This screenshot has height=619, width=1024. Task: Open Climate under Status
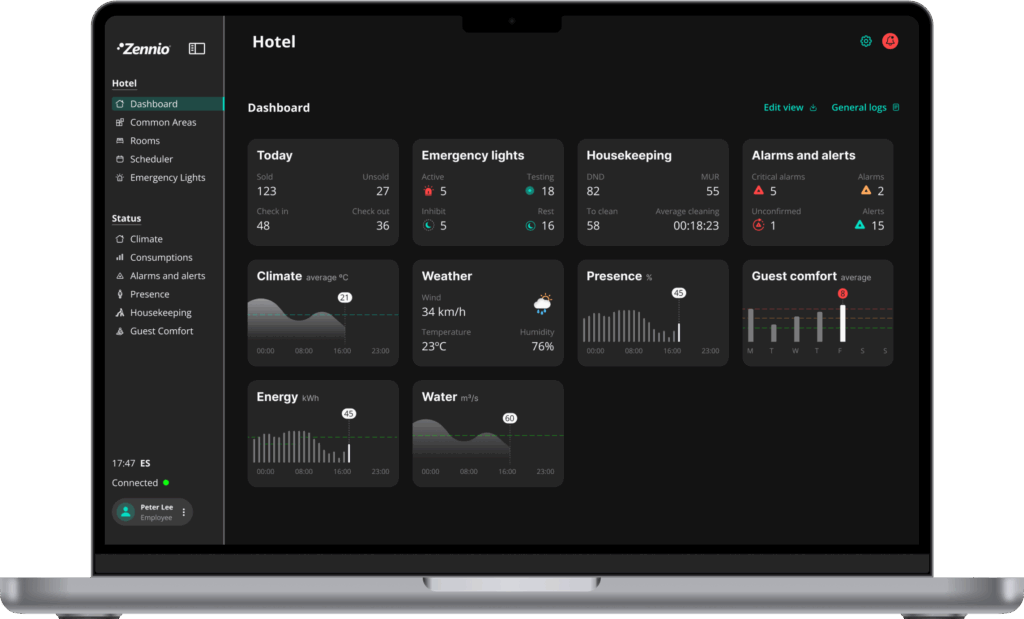(146, 239)
